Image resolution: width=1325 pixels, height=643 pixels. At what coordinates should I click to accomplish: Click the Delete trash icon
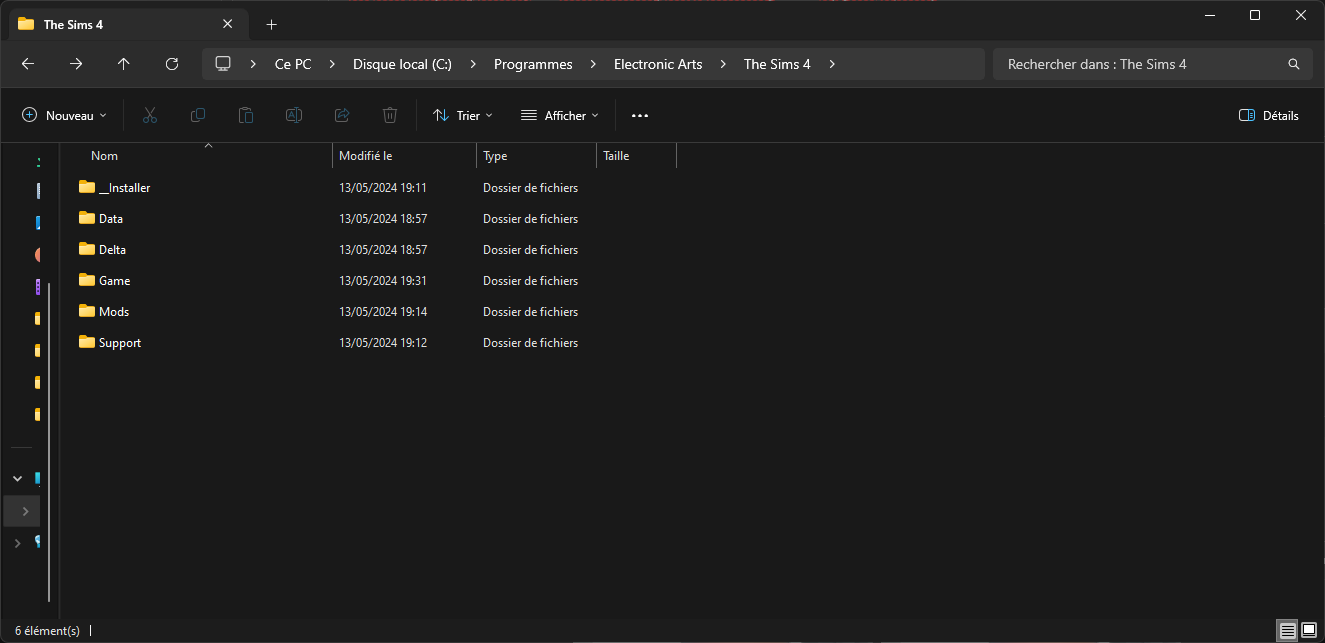click(x=390, y=116)
